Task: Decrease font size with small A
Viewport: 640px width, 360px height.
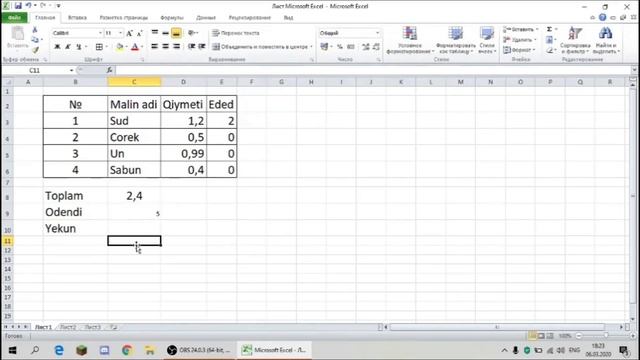Action: (x=139, y=33)
